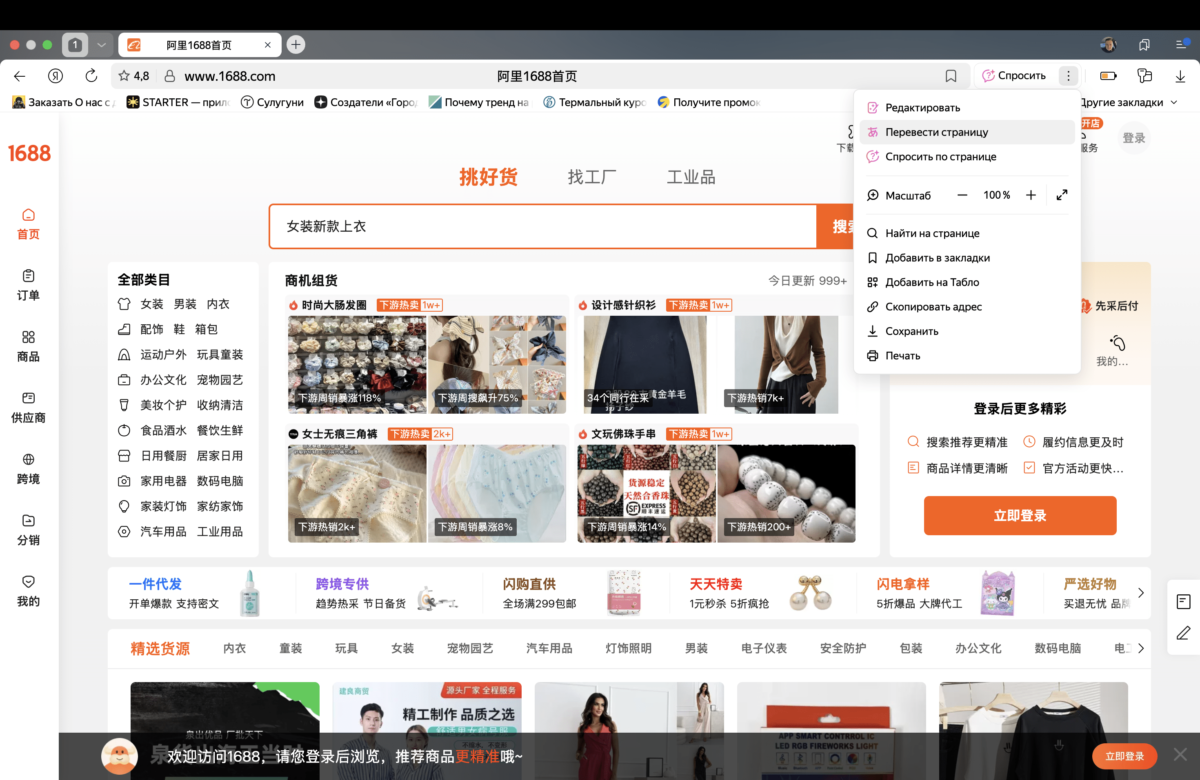Screen dimensions: 1200x780
Task: Open the bead bracelet image with 下游热销200+
Action: click(786, 493)
